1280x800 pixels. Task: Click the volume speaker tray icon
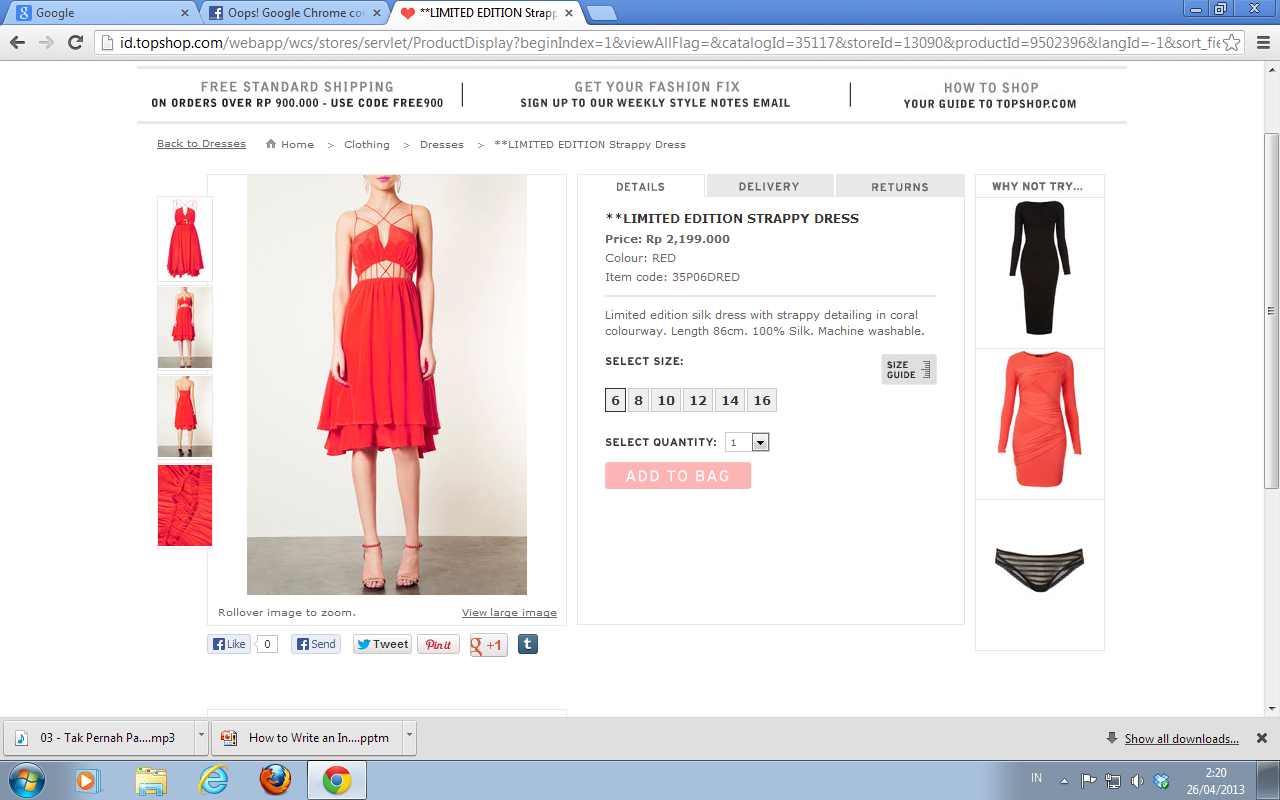click(x=1136, y=780)
